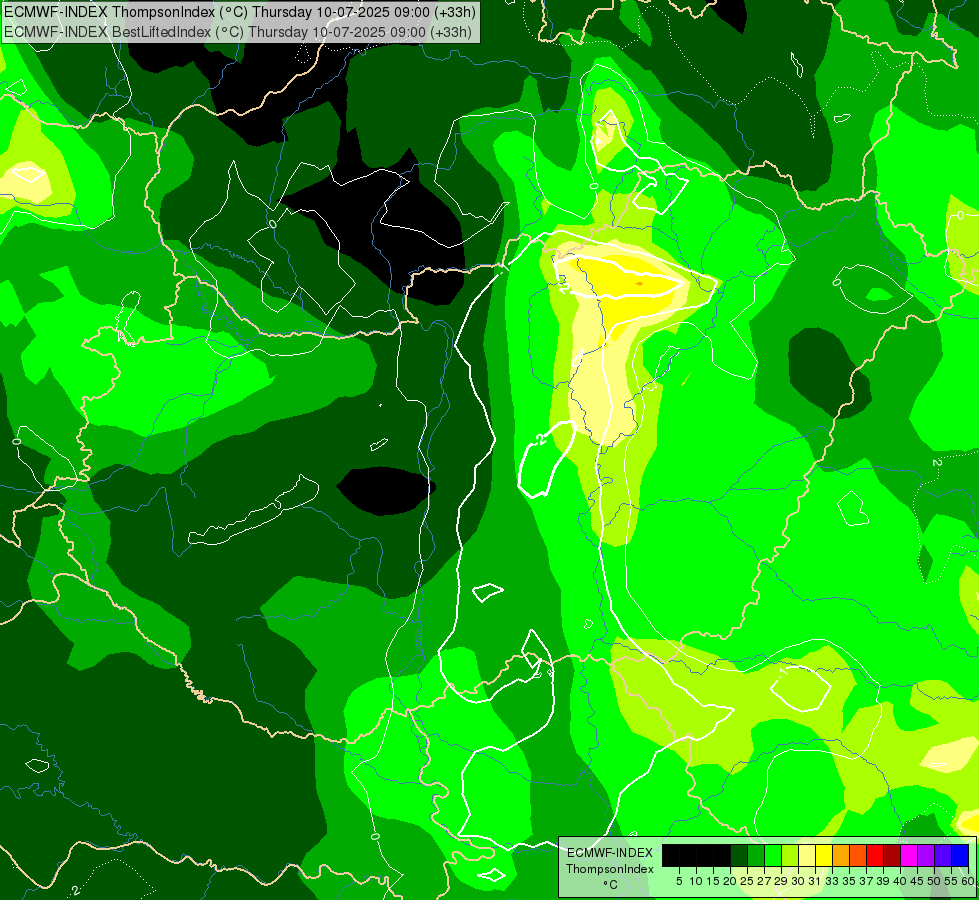
Task: Click the legend scale label "37"
Action: (866, 881)
